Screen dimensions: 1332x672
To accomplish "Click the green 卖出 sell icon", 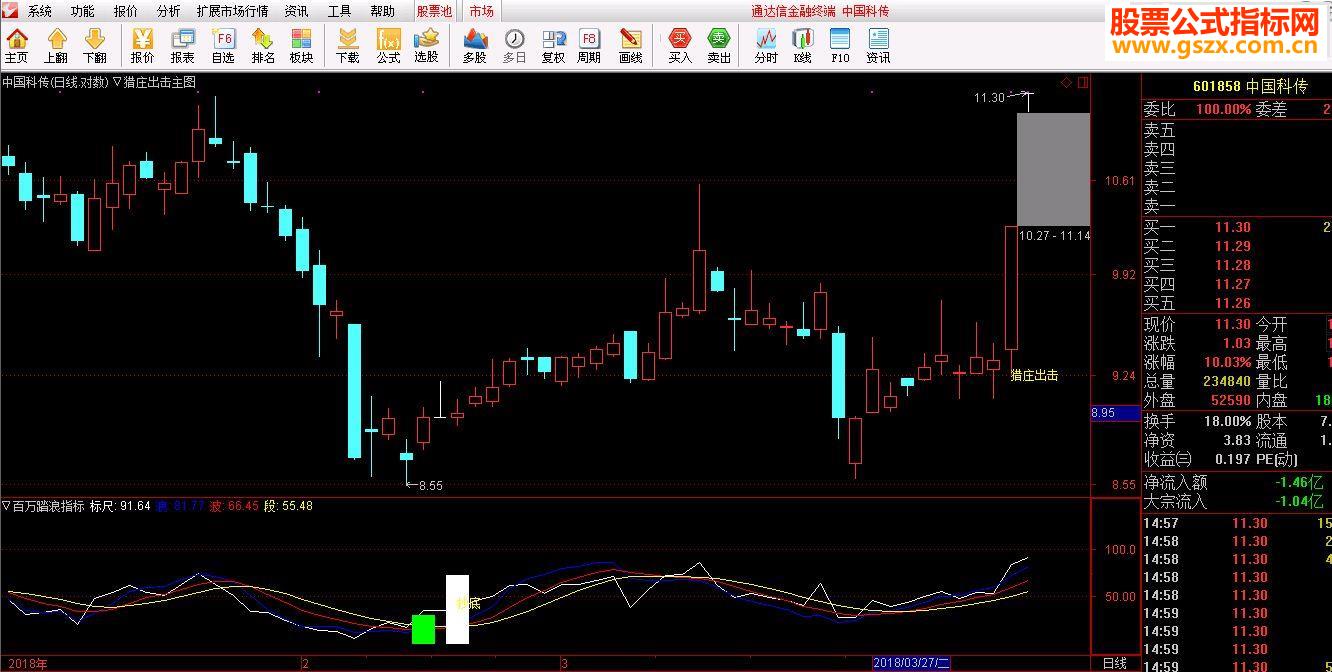I will [x=719, y=46].
